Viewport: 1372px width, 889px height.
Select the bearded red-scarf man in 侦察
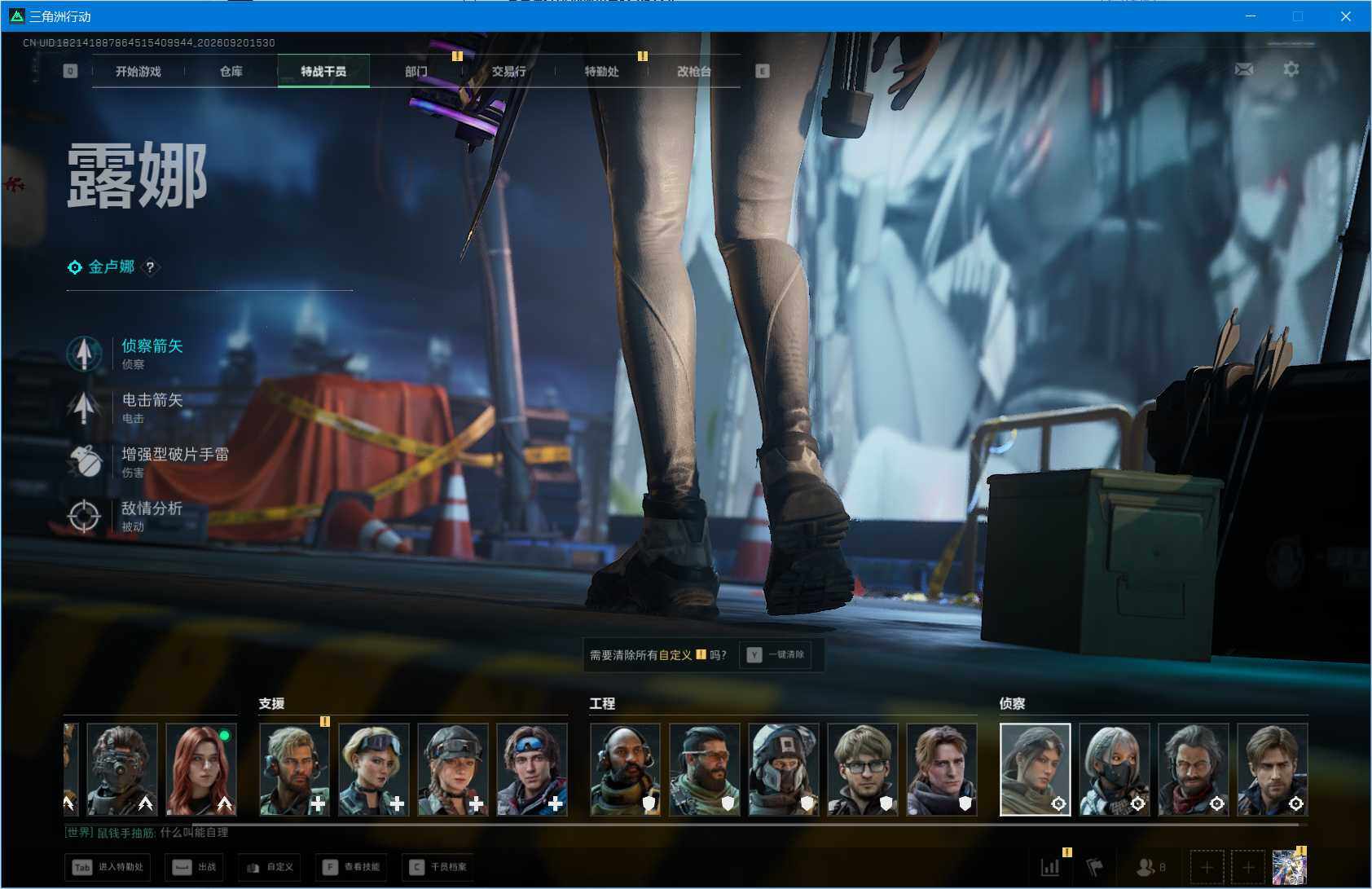[1194, 770]
